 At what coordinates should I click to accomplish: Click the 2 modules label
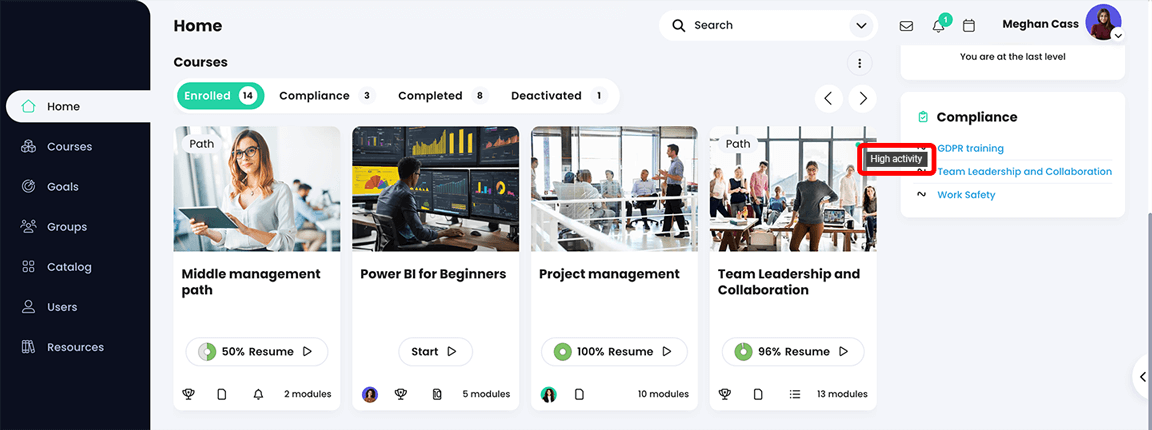308,395
